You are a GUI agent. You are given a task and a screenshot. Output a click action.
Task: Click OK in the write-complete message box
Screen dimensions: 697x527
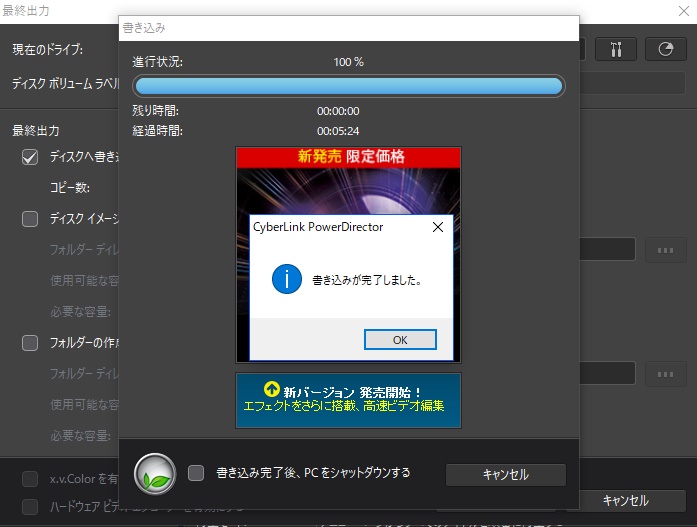pyautogui.click(x=400, y=340)
